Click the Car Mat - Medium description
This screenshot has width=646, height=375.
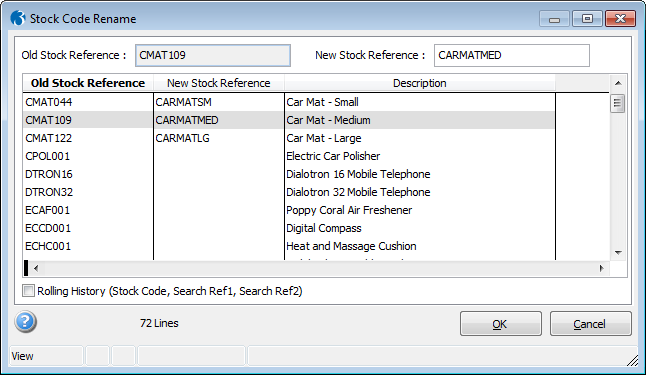[328, 120]
